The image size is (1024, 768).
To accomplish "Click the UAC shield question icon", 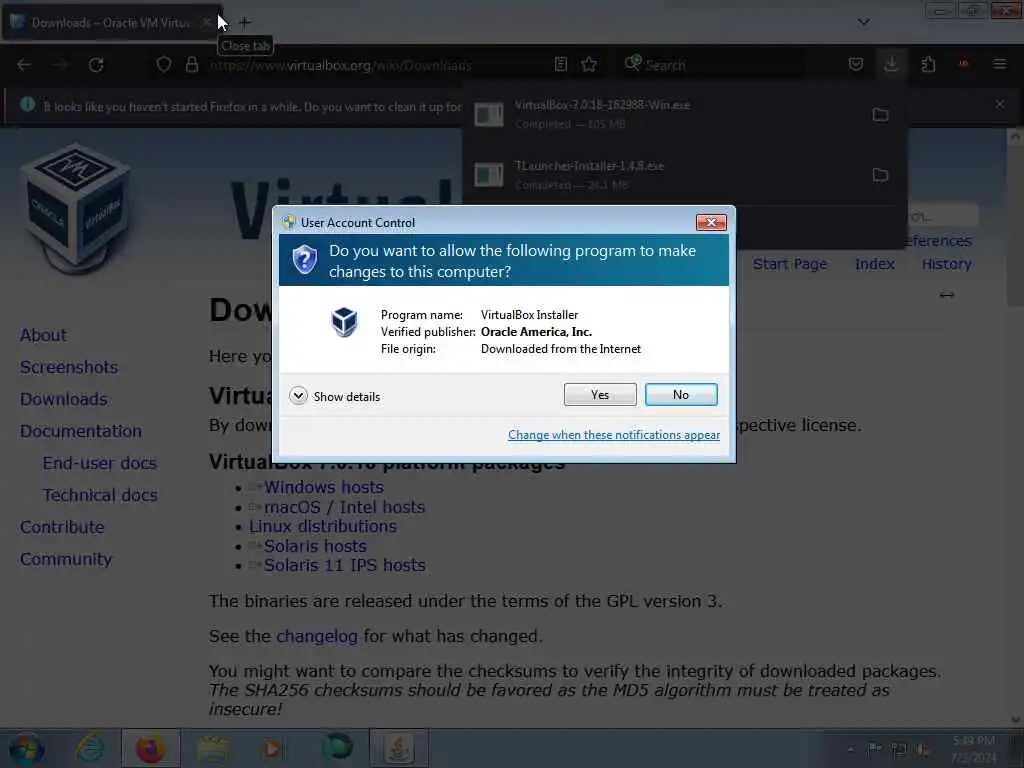I will click(305, 260).
